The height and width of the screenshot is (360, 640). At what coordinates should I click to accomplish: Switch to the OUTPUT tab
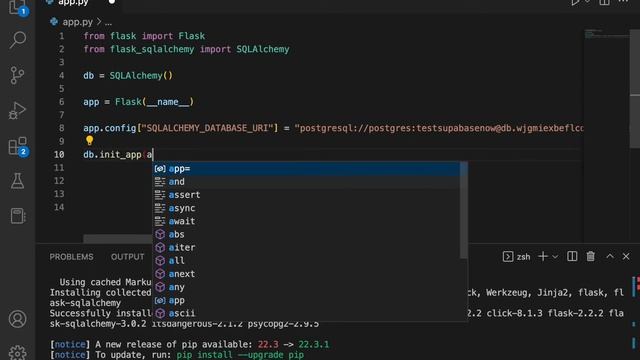pyautogui.click(x=127, y=257)
